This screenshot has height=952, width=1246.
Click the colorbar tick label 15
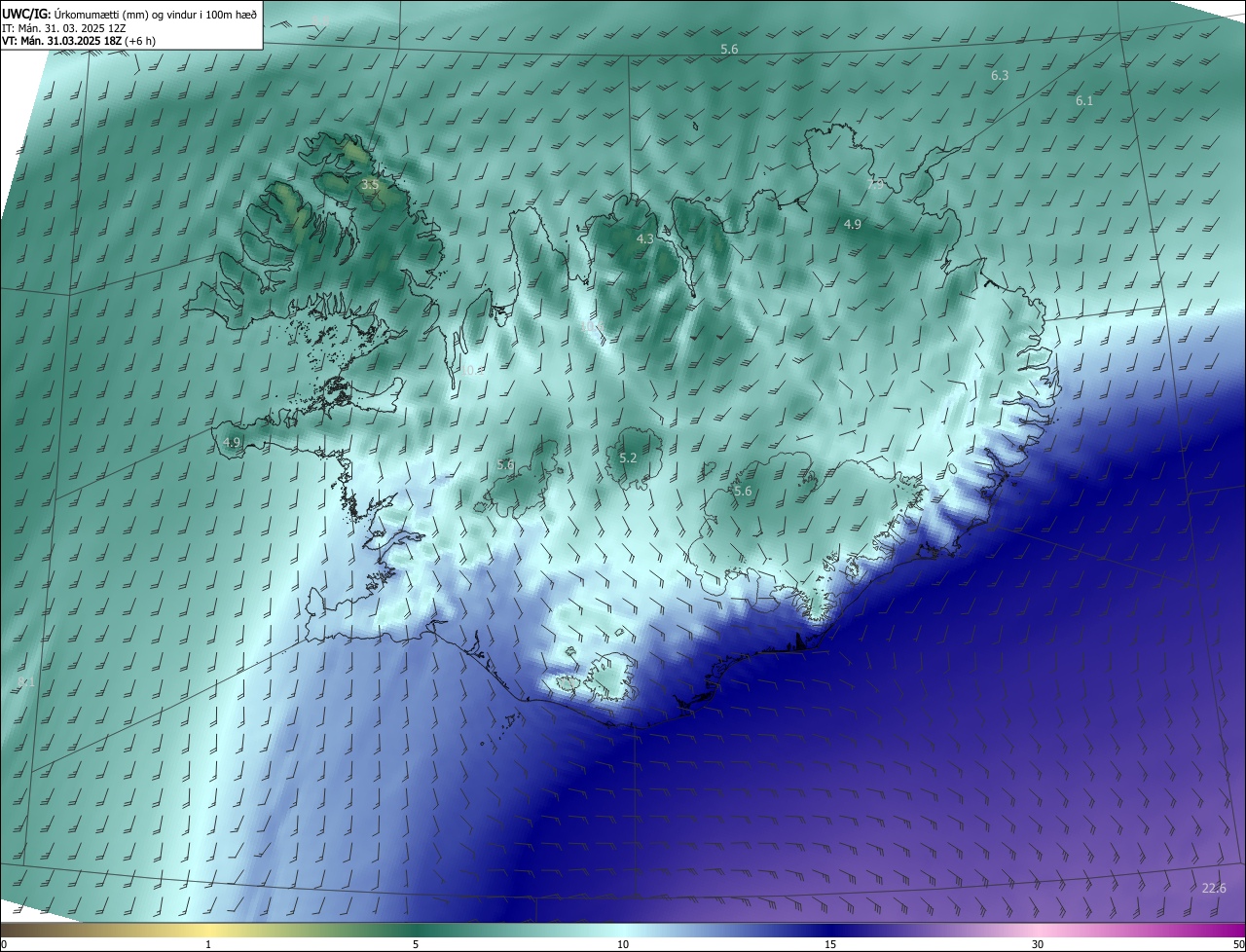tap(830, 944)
